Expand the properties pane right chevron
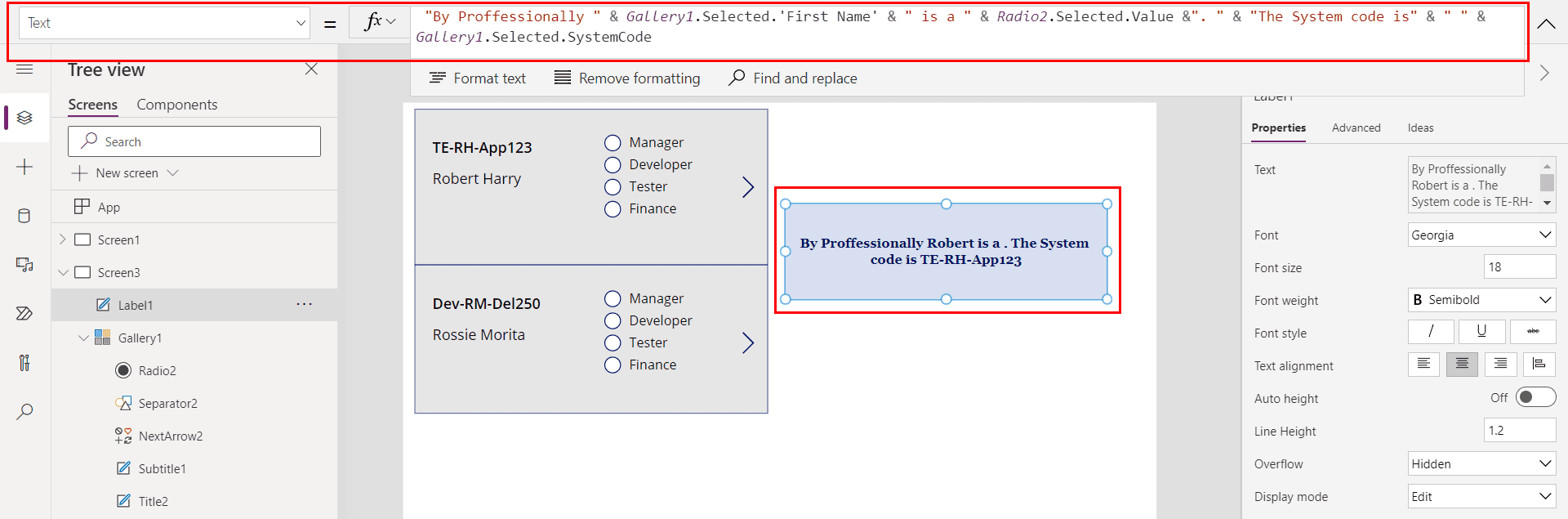This screenshot has width=1568, height=519. (1544, 73)
